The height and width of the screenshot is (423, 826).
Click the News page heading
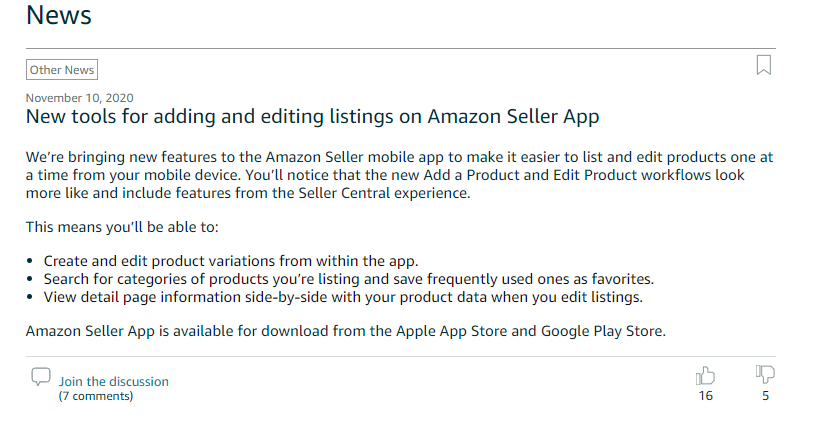59,16
